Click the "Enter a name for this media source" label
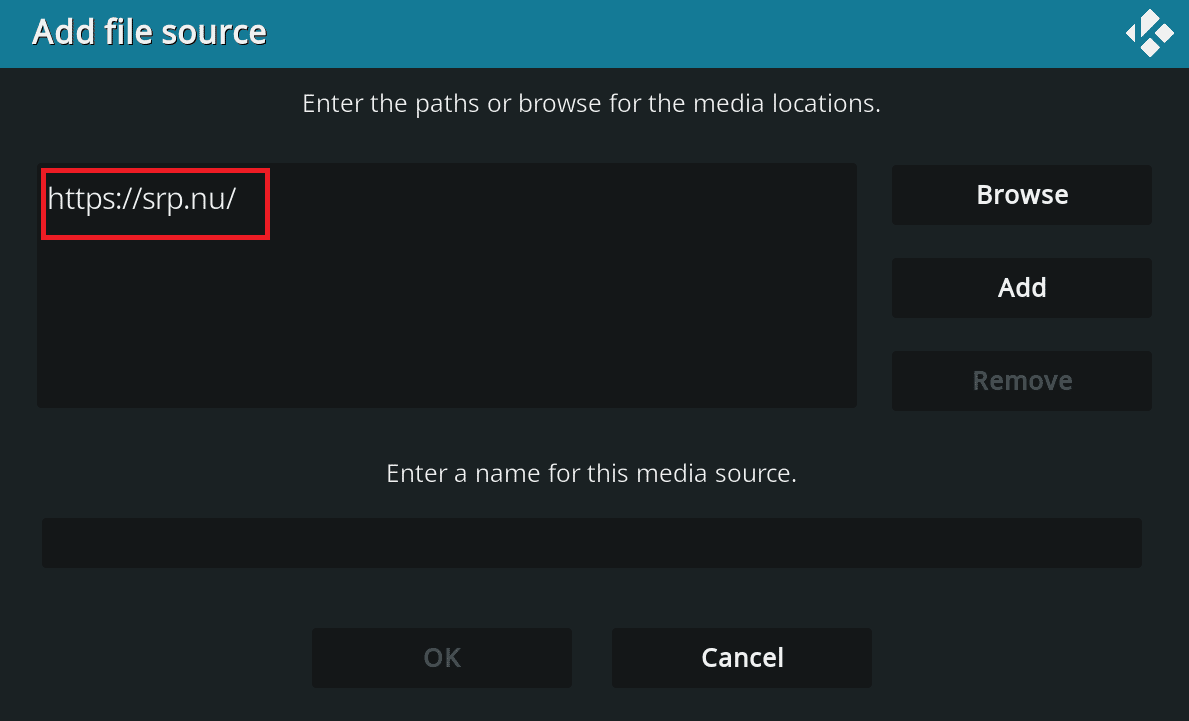The image size is (1189, 721). (591, 473)
